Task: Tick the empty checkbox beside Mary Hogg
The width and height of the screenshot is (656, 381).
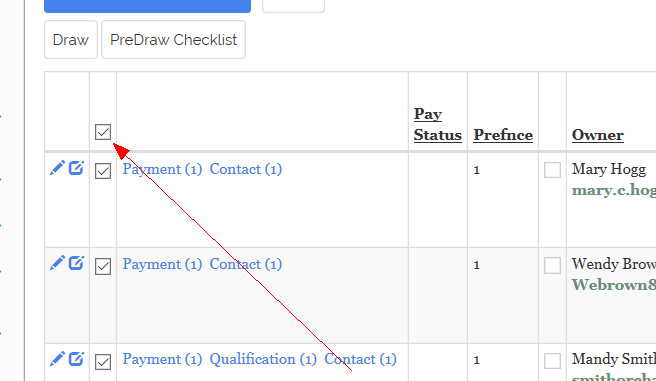Action: pos(552,170)
